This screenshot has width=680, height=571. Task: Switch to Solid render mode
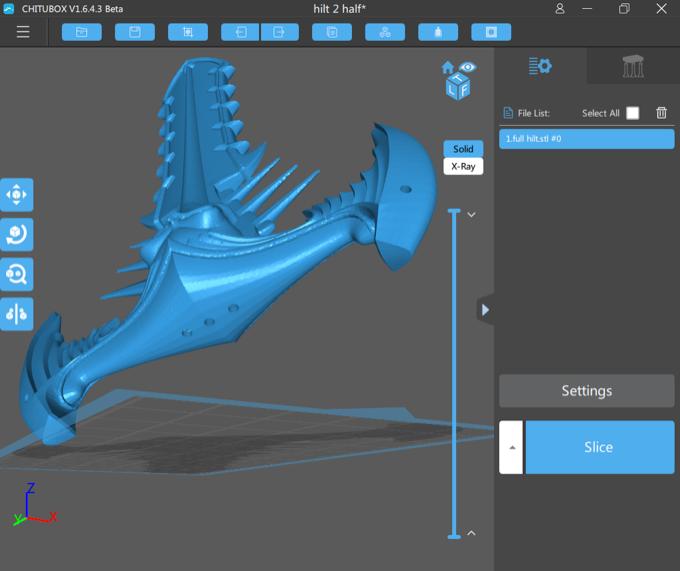click(x=463, y=149)
